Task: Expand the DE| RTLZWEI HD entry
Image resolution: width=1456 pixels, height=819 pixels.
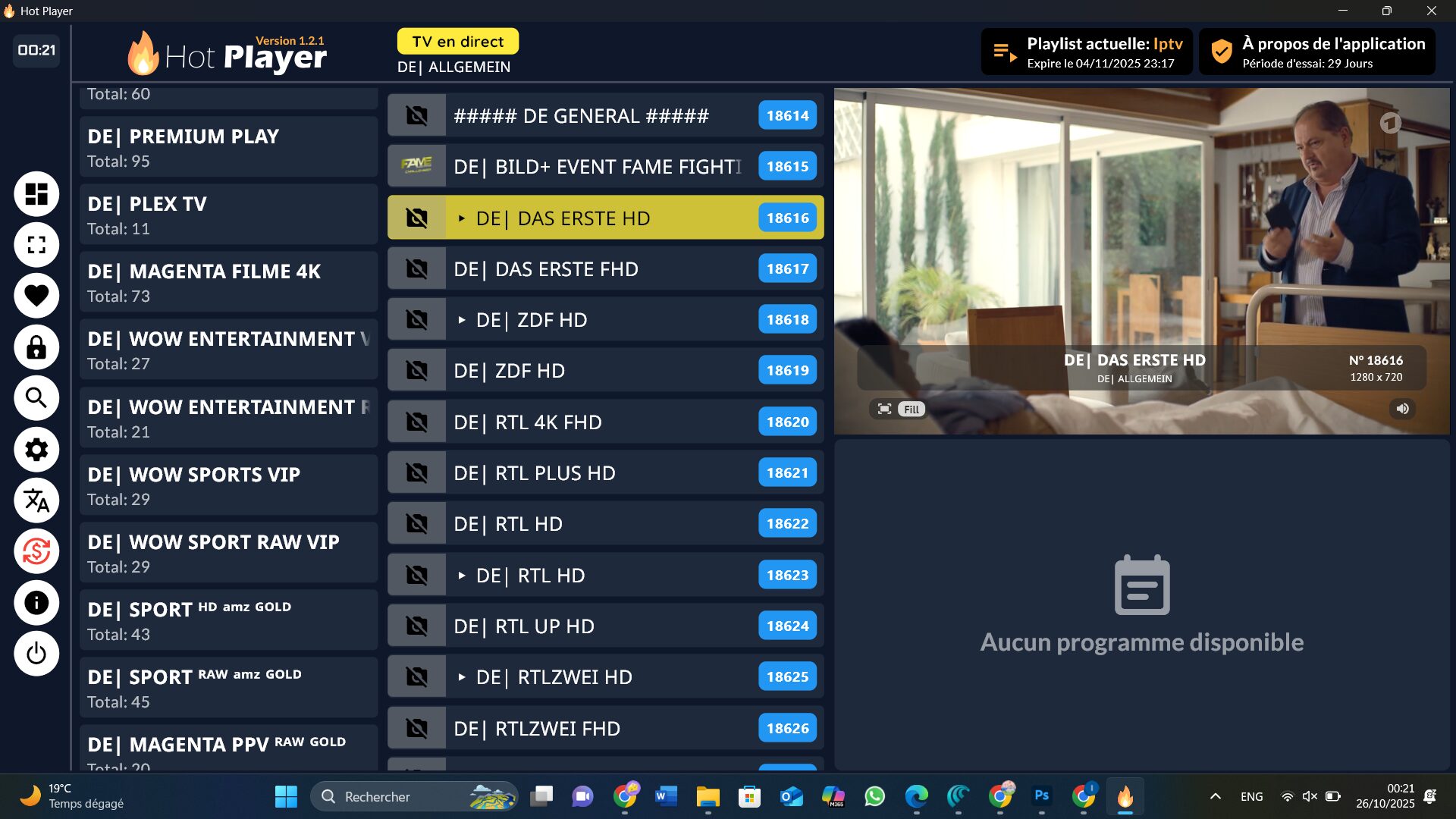Action: (461, 676)
